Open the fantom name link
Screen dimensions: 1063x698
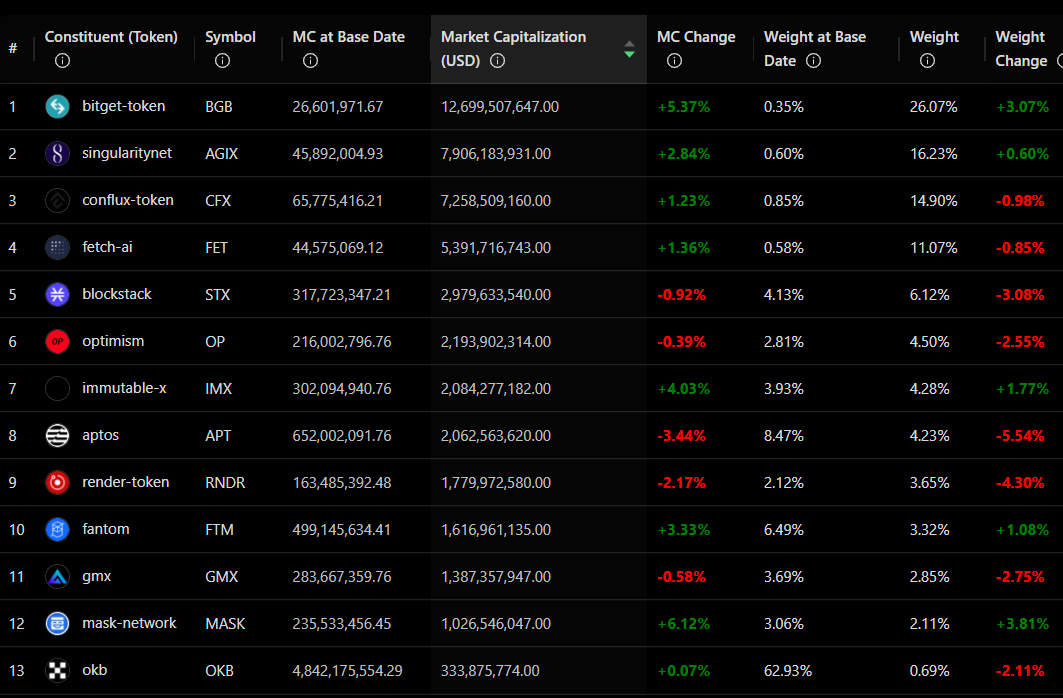pos(106,529)
